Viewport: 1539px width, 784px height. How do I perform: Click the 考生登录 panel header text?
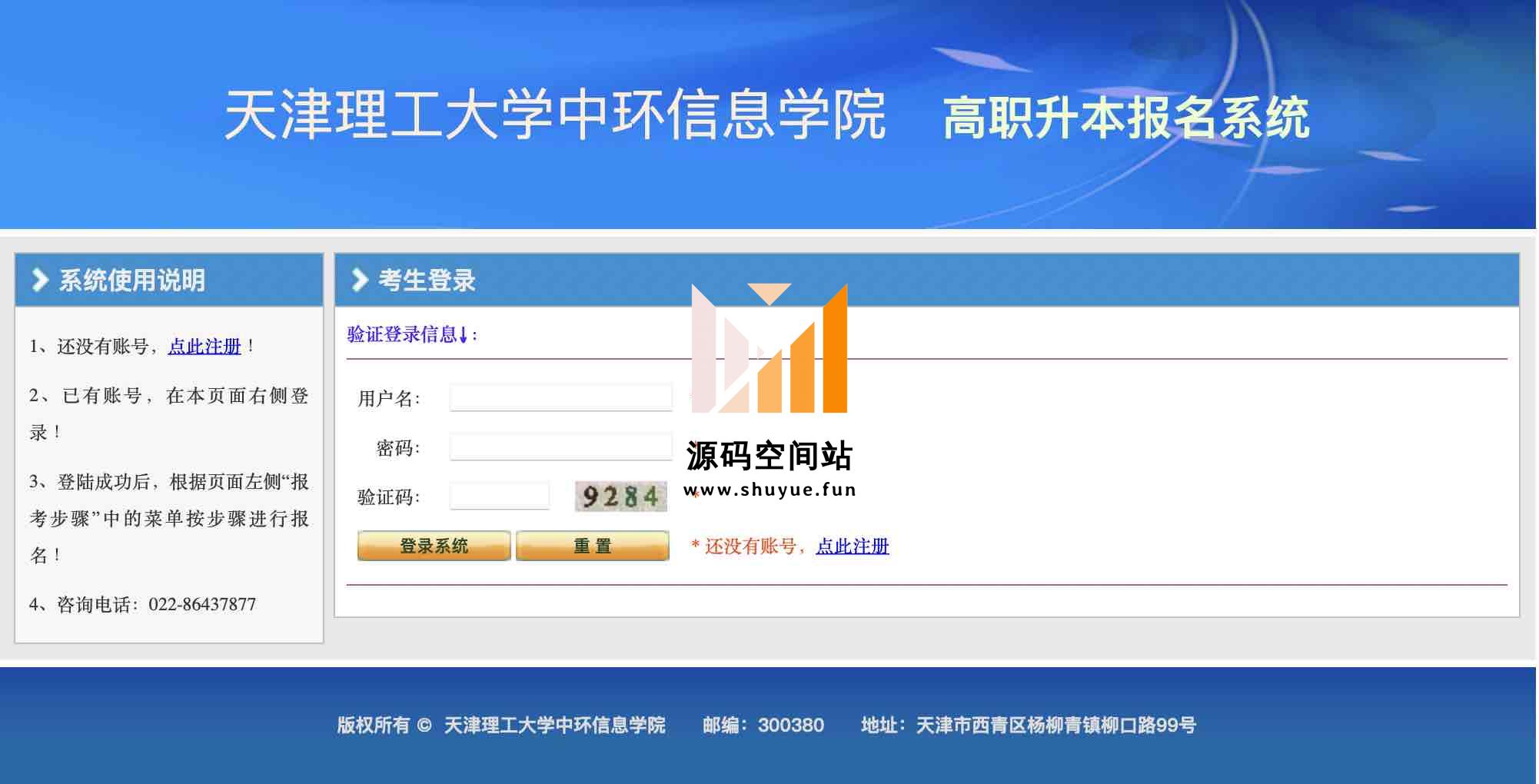pyautogui.click(x=427, y=281)
